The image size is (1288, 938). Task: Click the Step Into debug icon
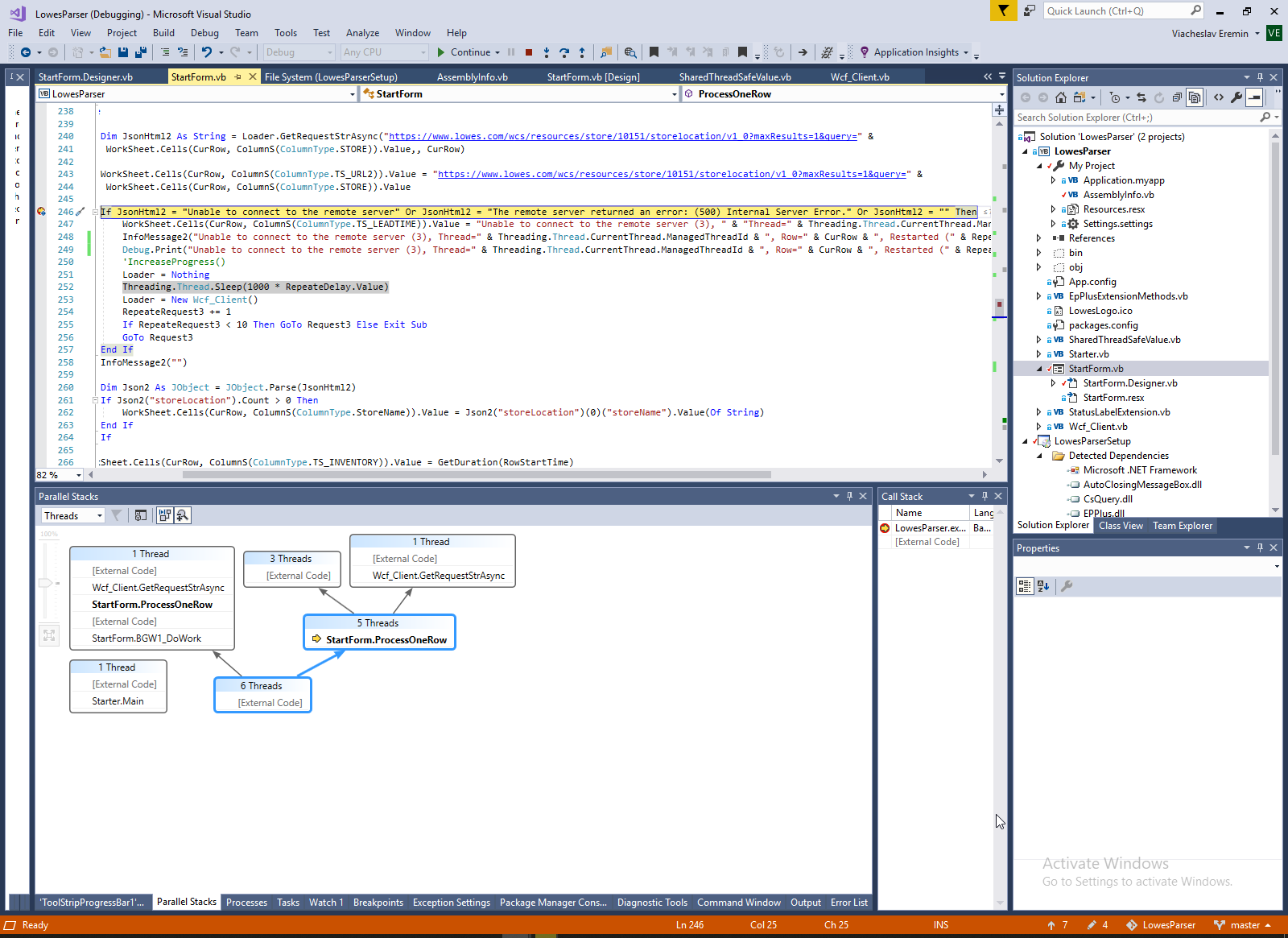(547, 52)
